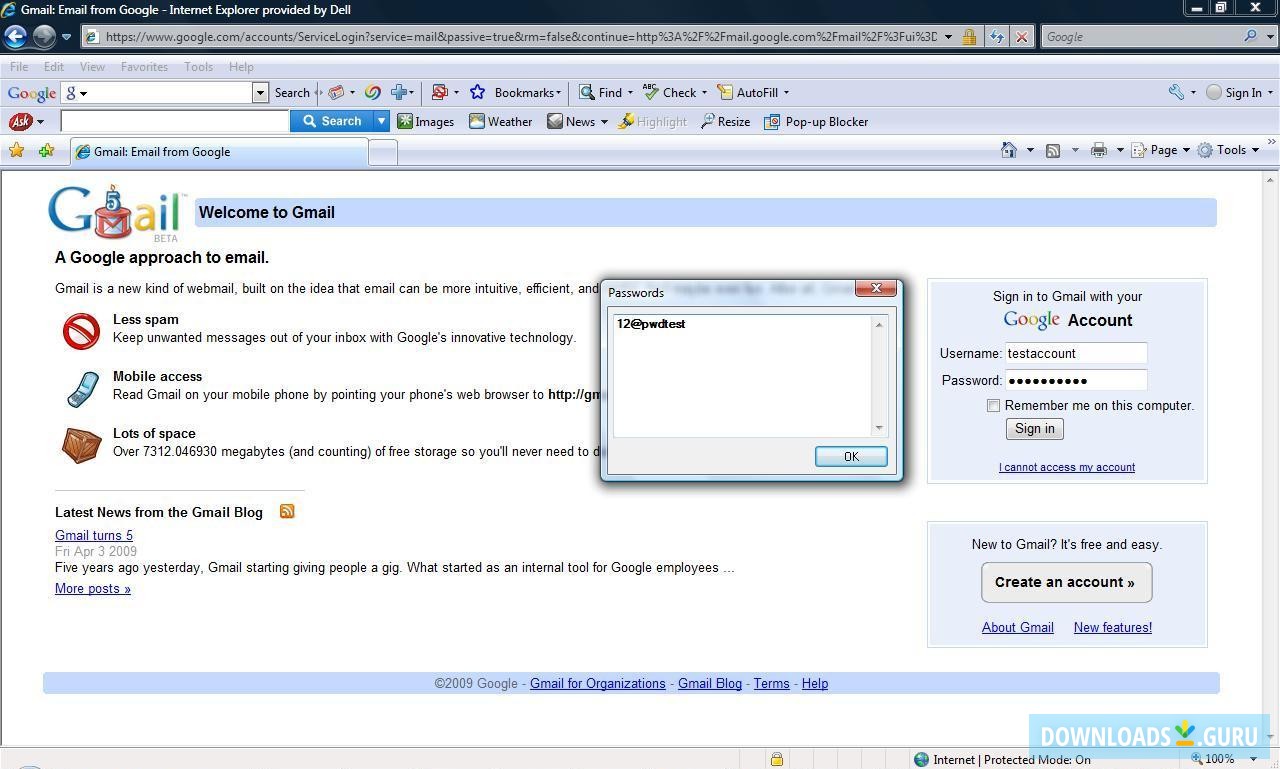
Task: Click the Password input field
Action: click(x=1076, y=380)
